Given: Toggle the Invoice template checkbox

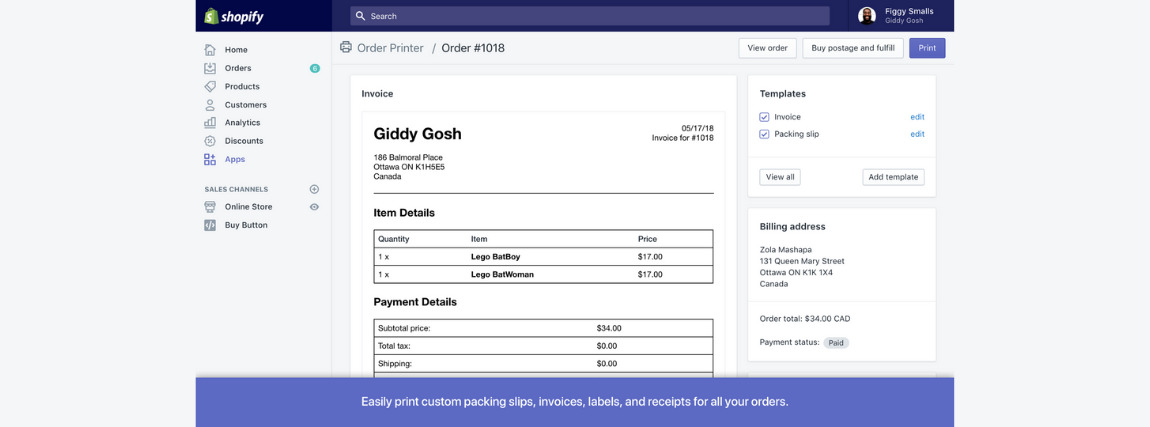Looking at the screenshot, I should [x=764, y=117].
